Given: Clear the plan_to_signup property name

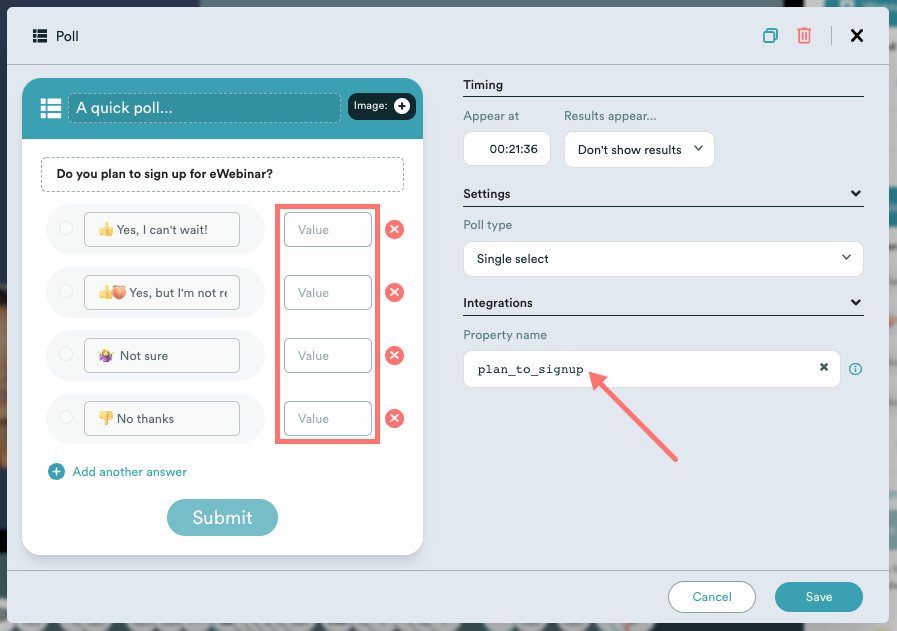Looking at the screenshot, I should tap(824, 368).
